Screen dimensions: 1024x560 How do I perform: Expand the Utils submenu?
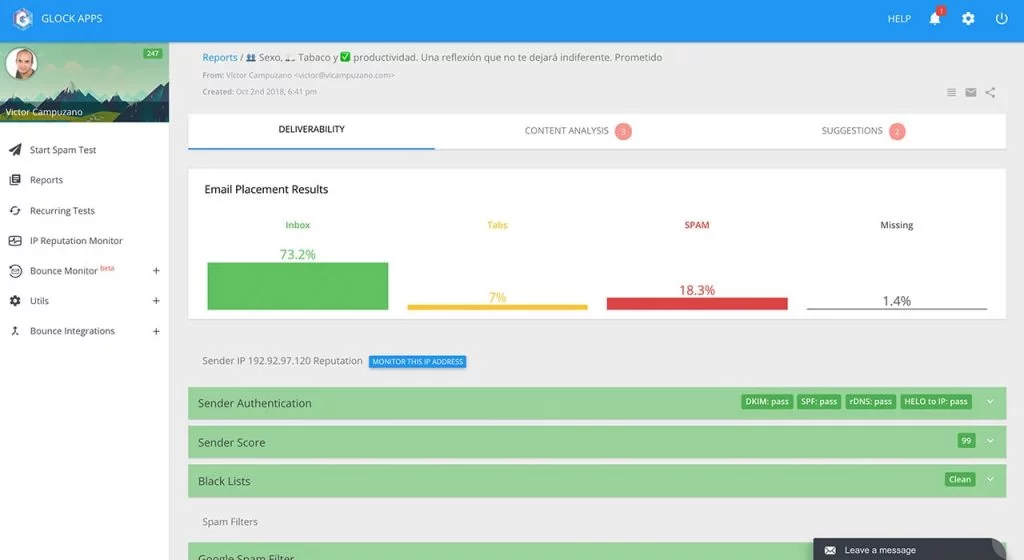(156, 300)
